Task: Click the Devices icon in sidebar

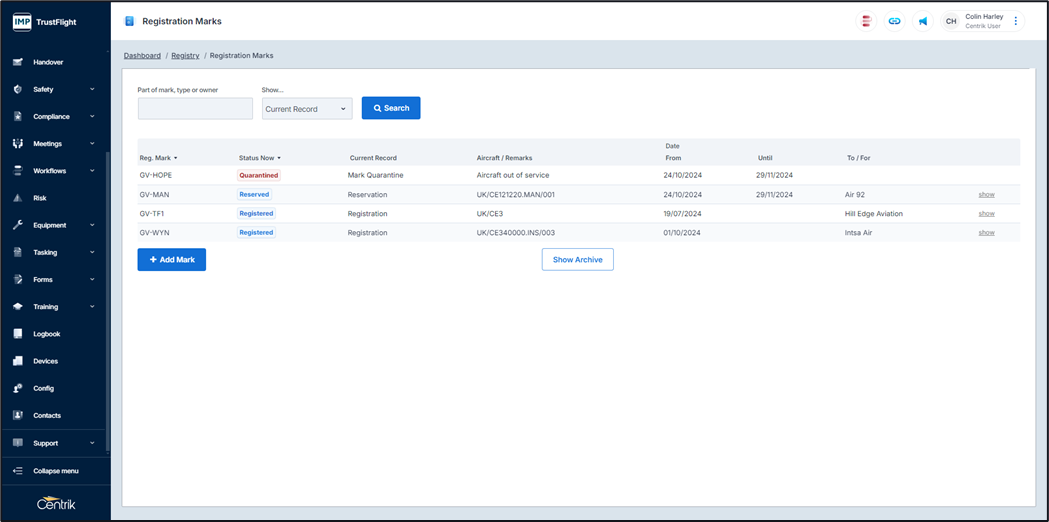Action: [x=18, y=361]
